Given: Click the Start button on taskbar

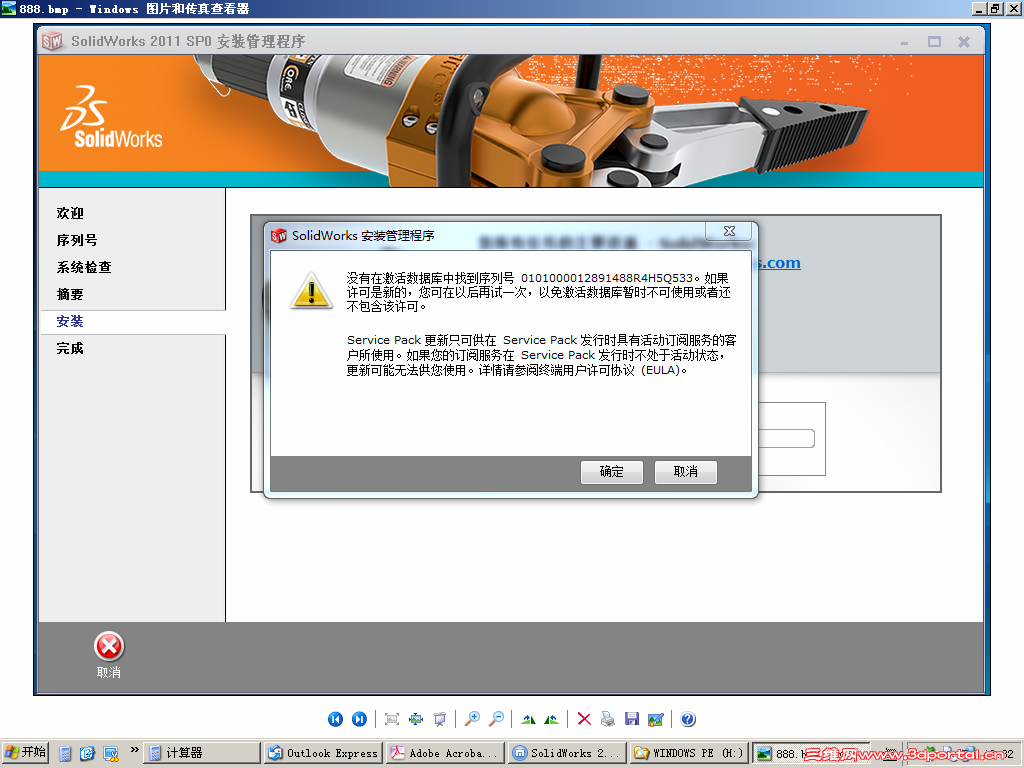Looking at the screenshot, I should (25, 752).
